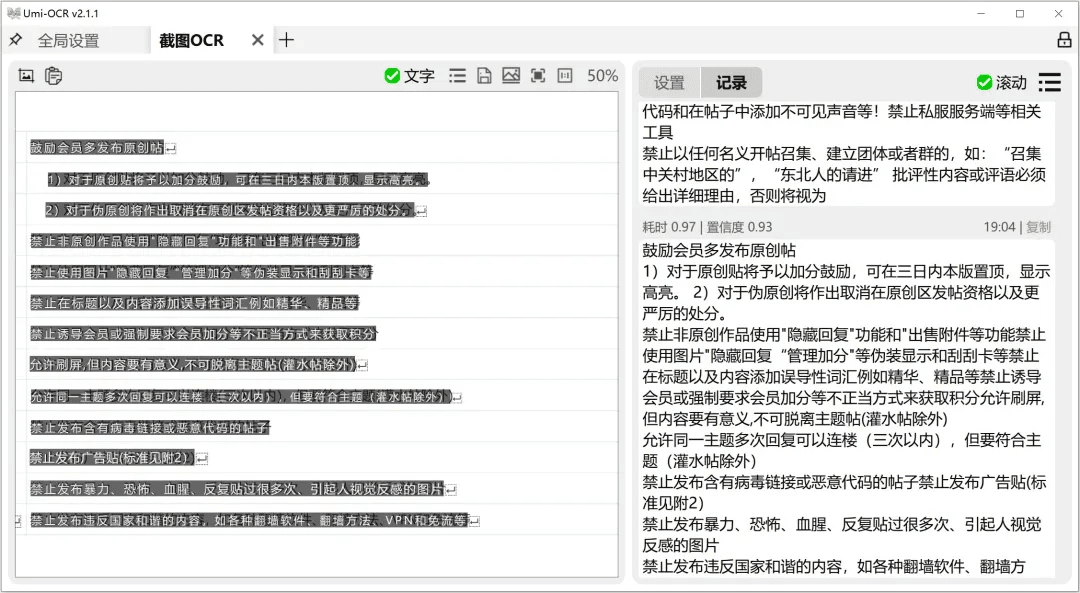Click the paste-from-clipboard icon
The image size is (1080, 593).
tap(53, 75)
